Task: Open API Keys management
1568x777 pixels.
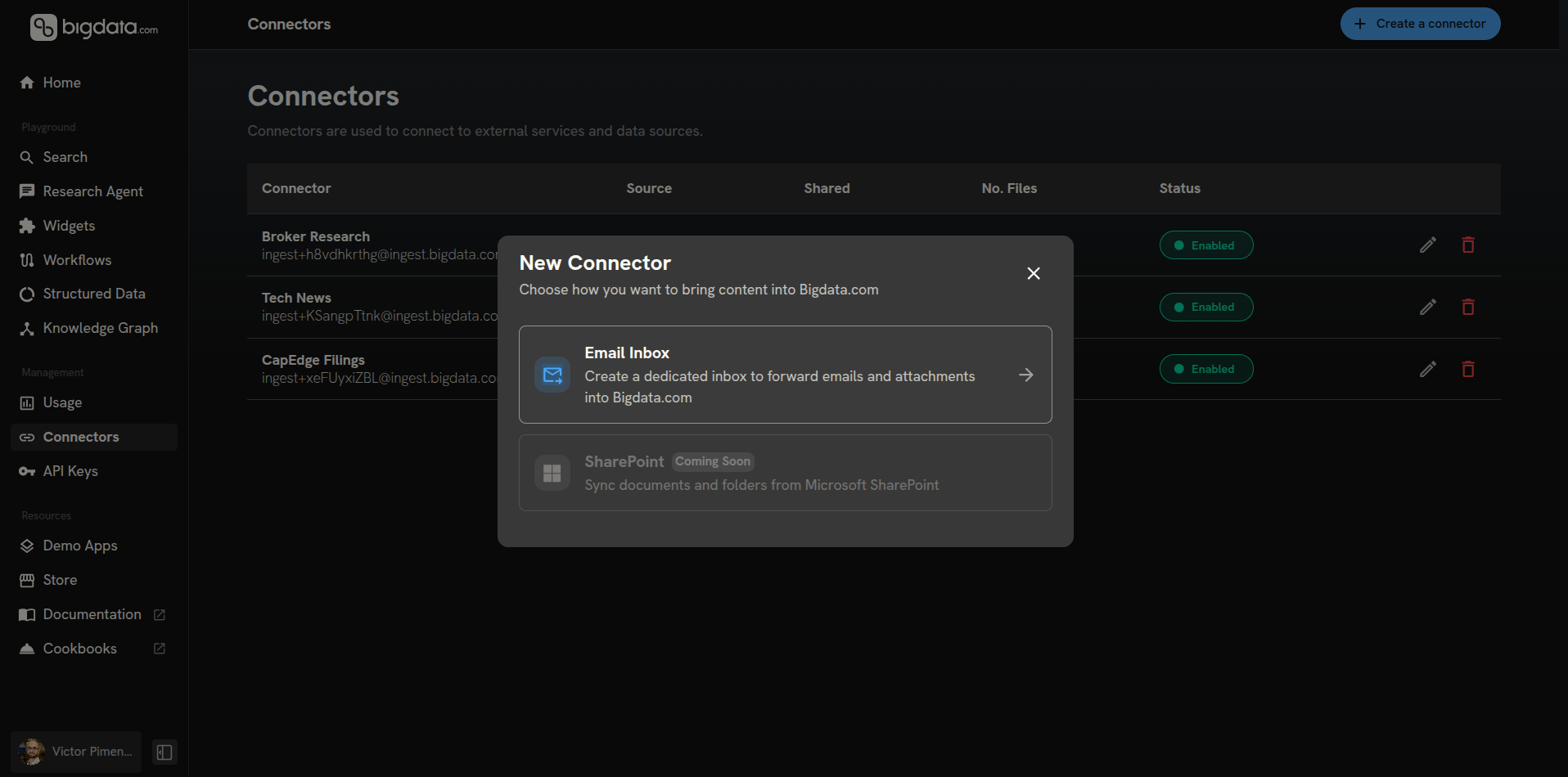Action: pos(94,471)
